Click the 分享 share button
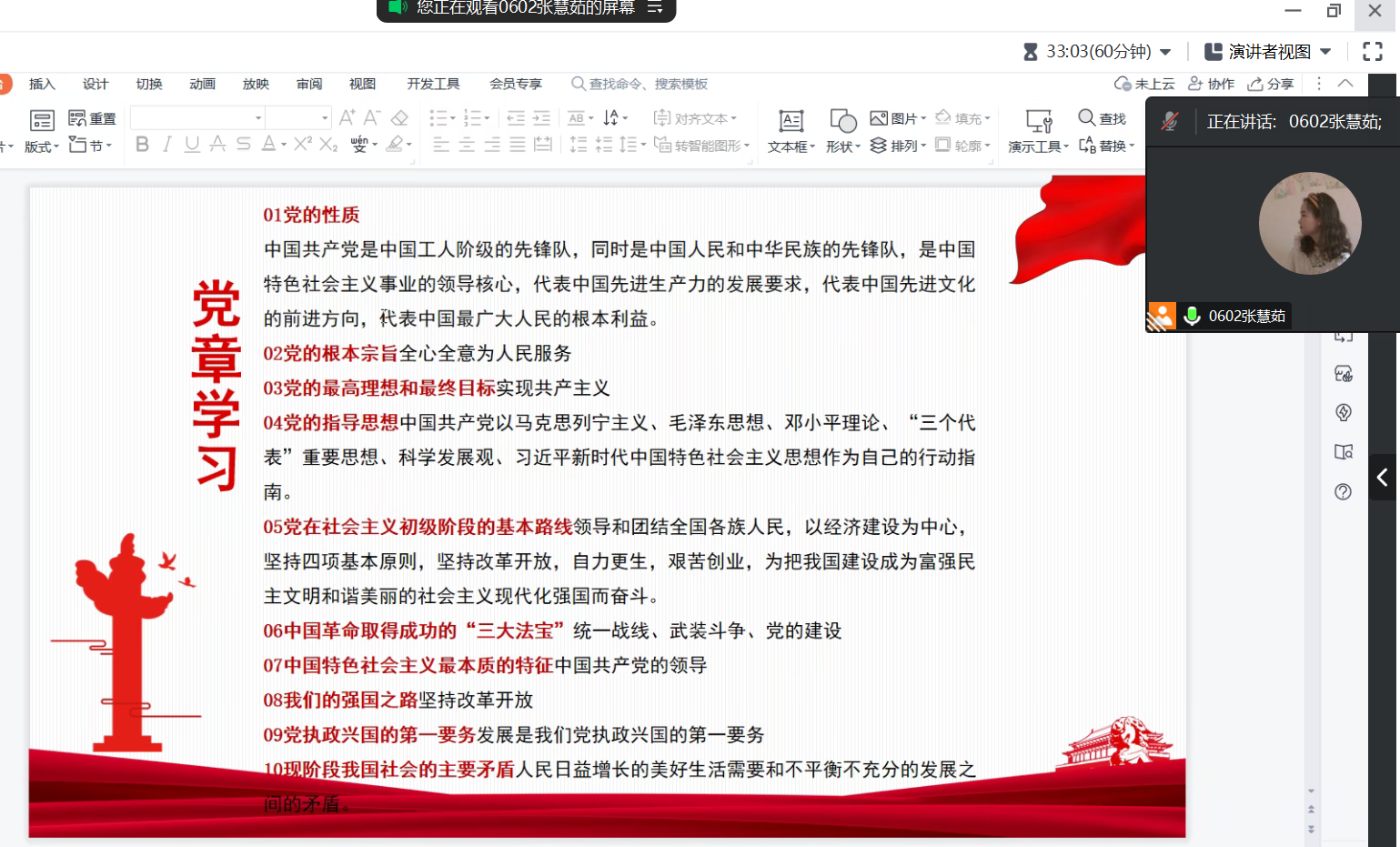The height and width of the screenshot is (847, 1400). 1270,84
